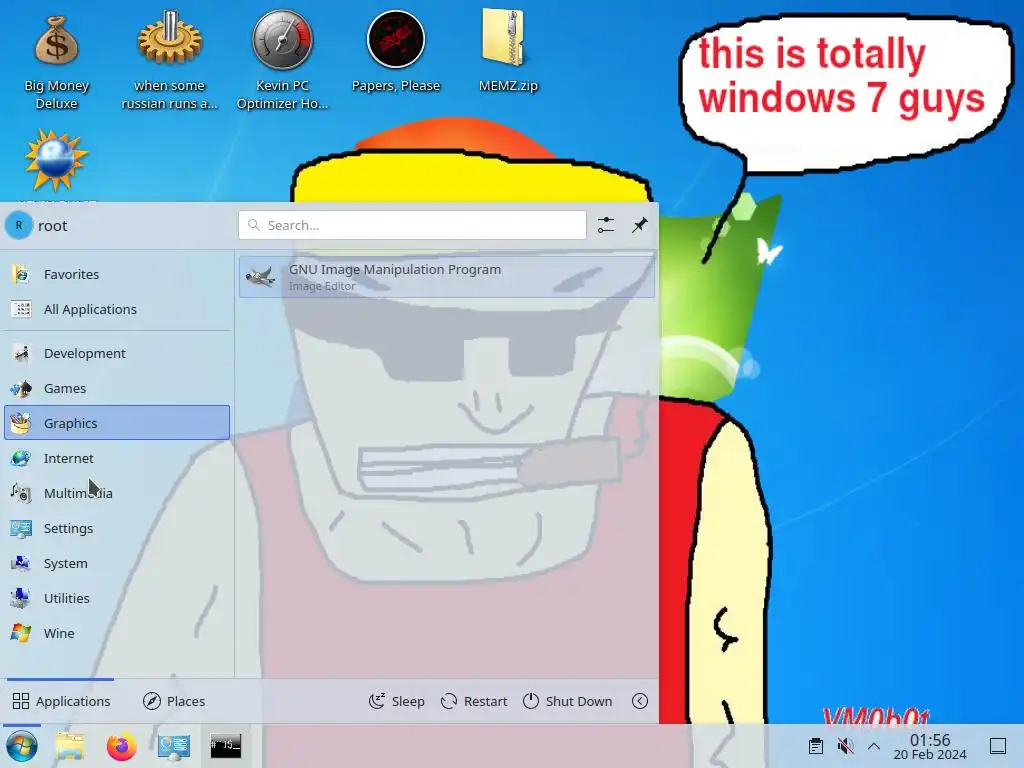Click the muted volume tray icon

point(845,746)
